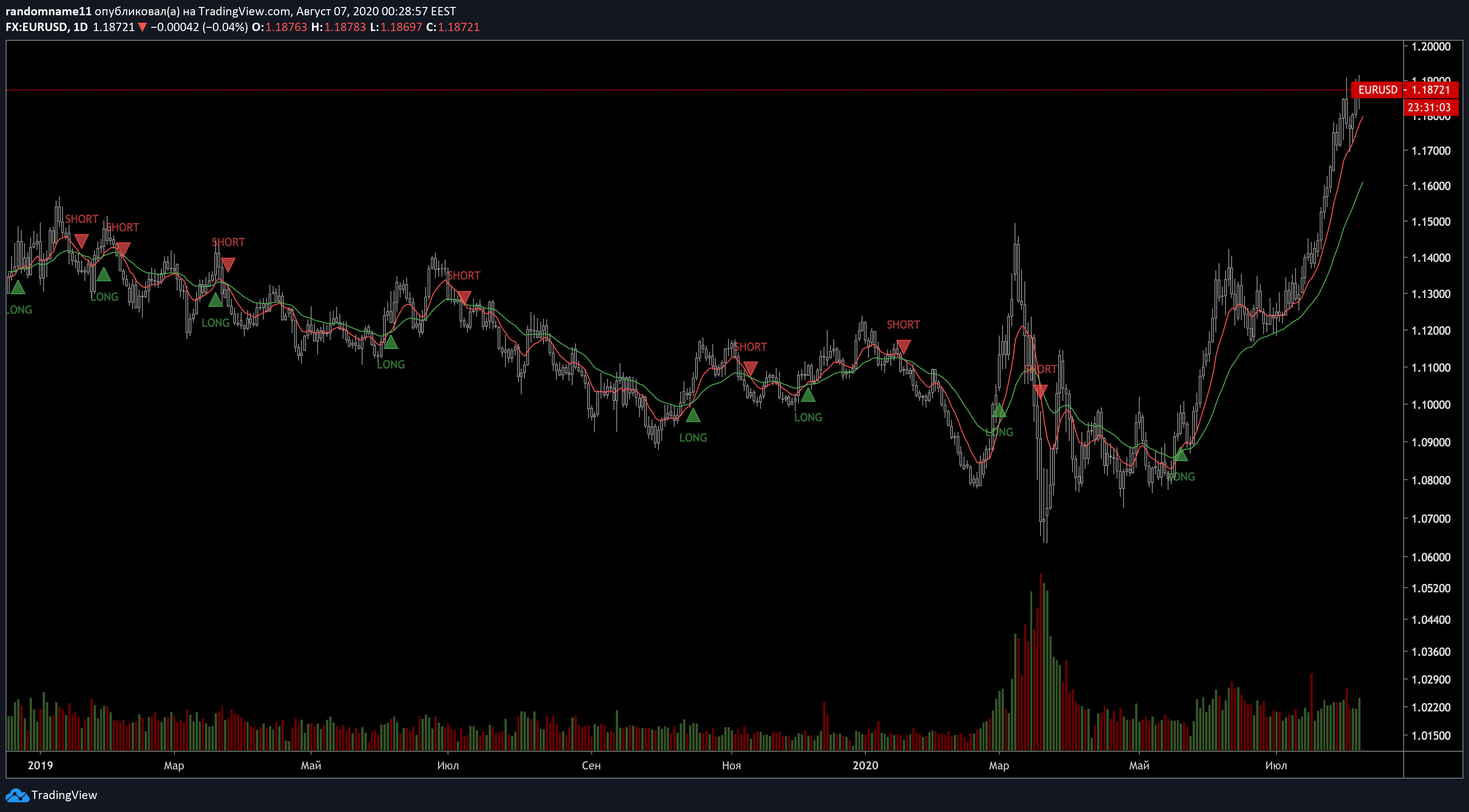Click the 1.20000 price axis label
This screenshot has width=1469, height=812.
(x=1431, y=46)
